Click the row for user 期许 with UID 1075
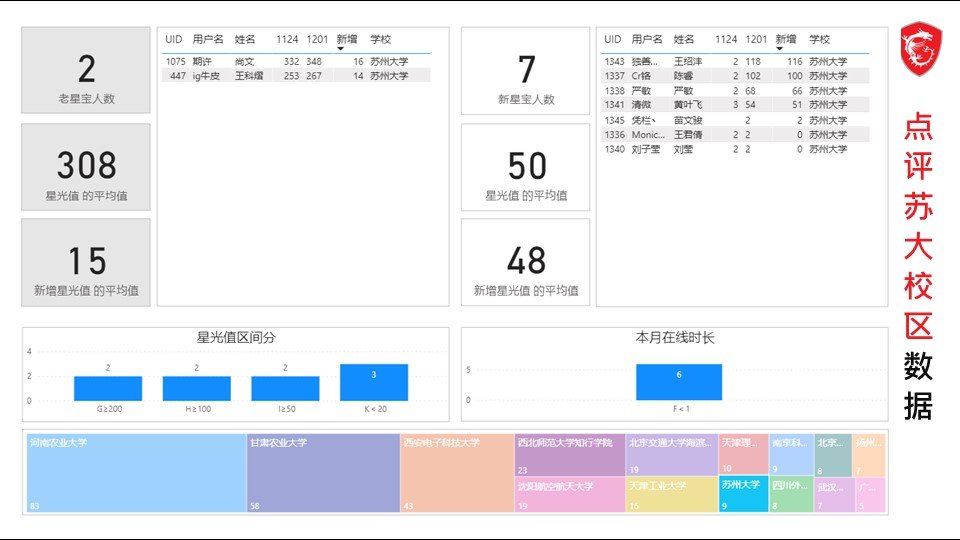 pos(296,61)
